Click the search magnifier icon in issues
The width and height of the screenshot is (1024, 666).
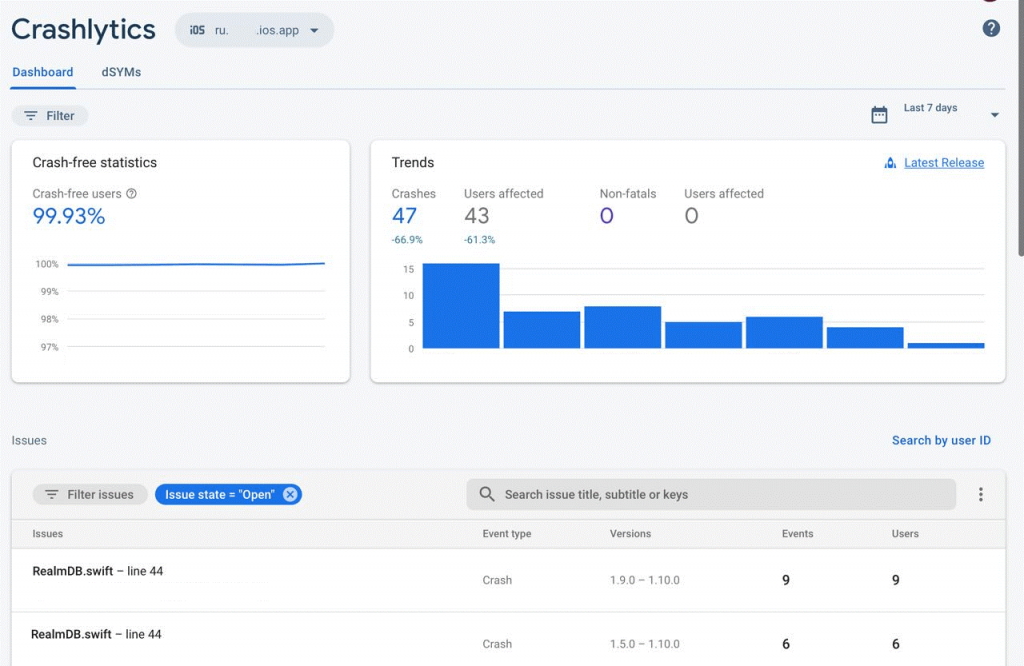[x=487, y=494]
